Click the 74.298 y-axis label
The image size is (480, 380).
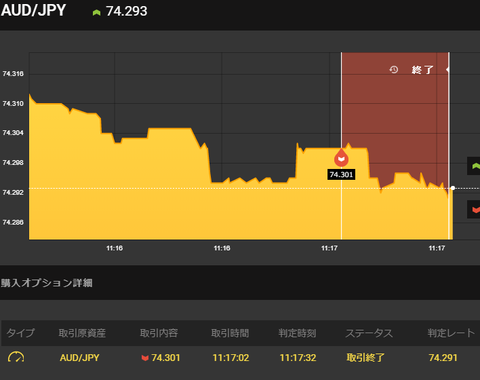13,163
